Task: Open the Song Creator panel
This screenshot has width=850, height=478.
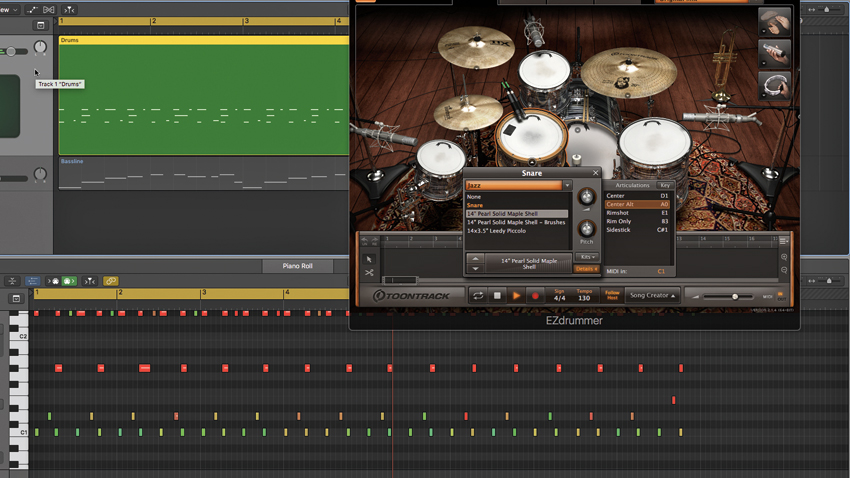Action: click(652, 295)
